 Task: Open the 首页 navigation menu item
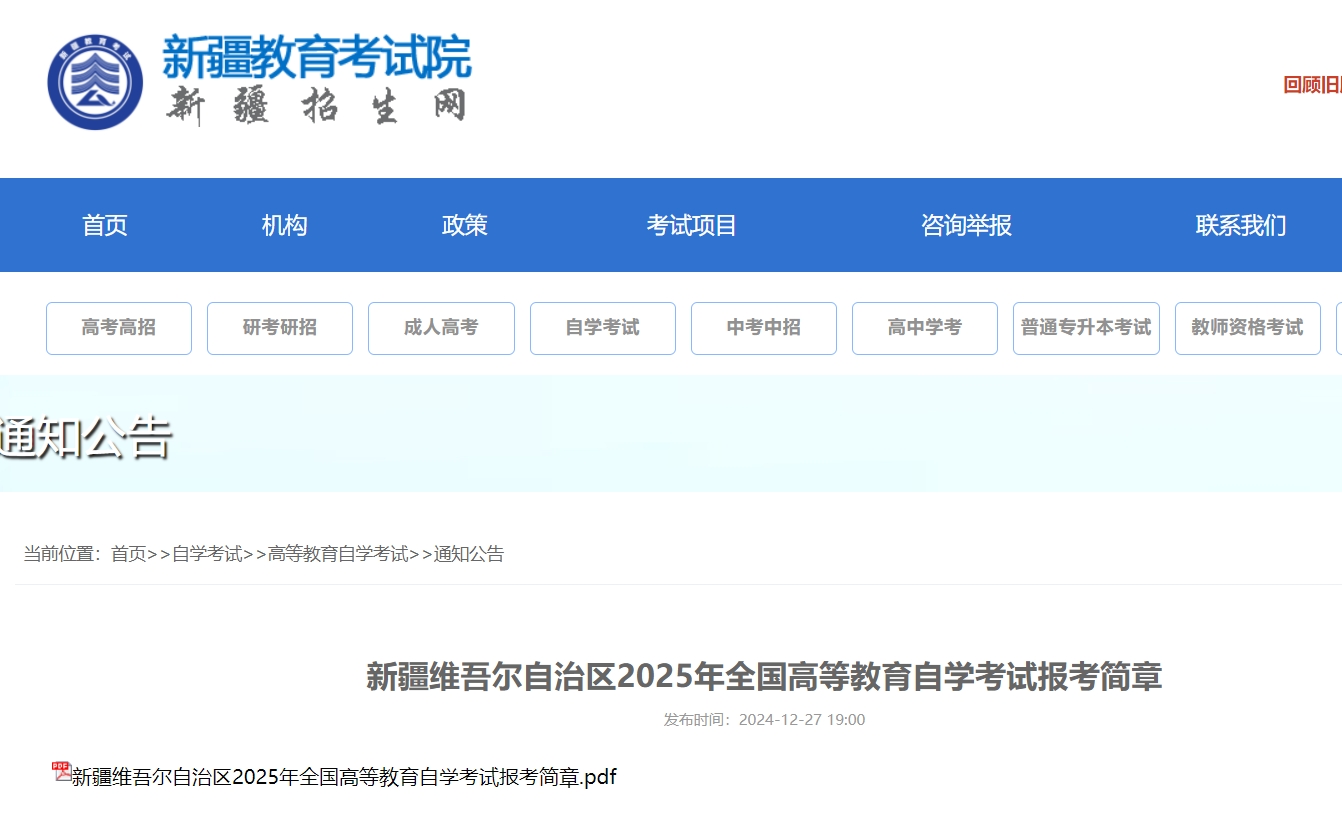pos(104,225)
